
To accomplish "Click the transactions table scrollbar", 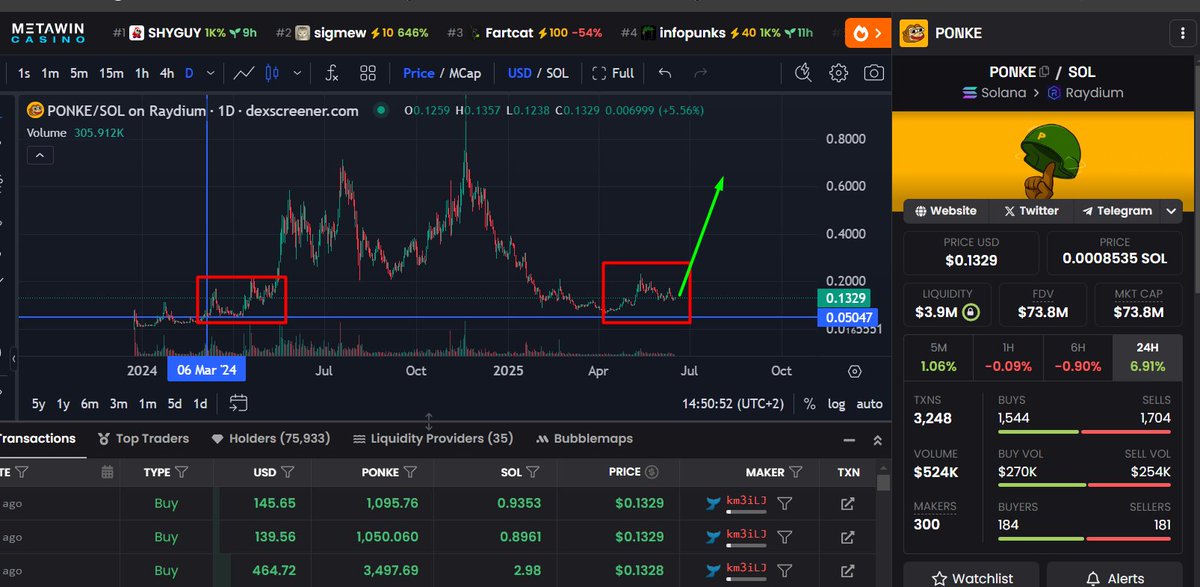I will (x=883, y=484).
